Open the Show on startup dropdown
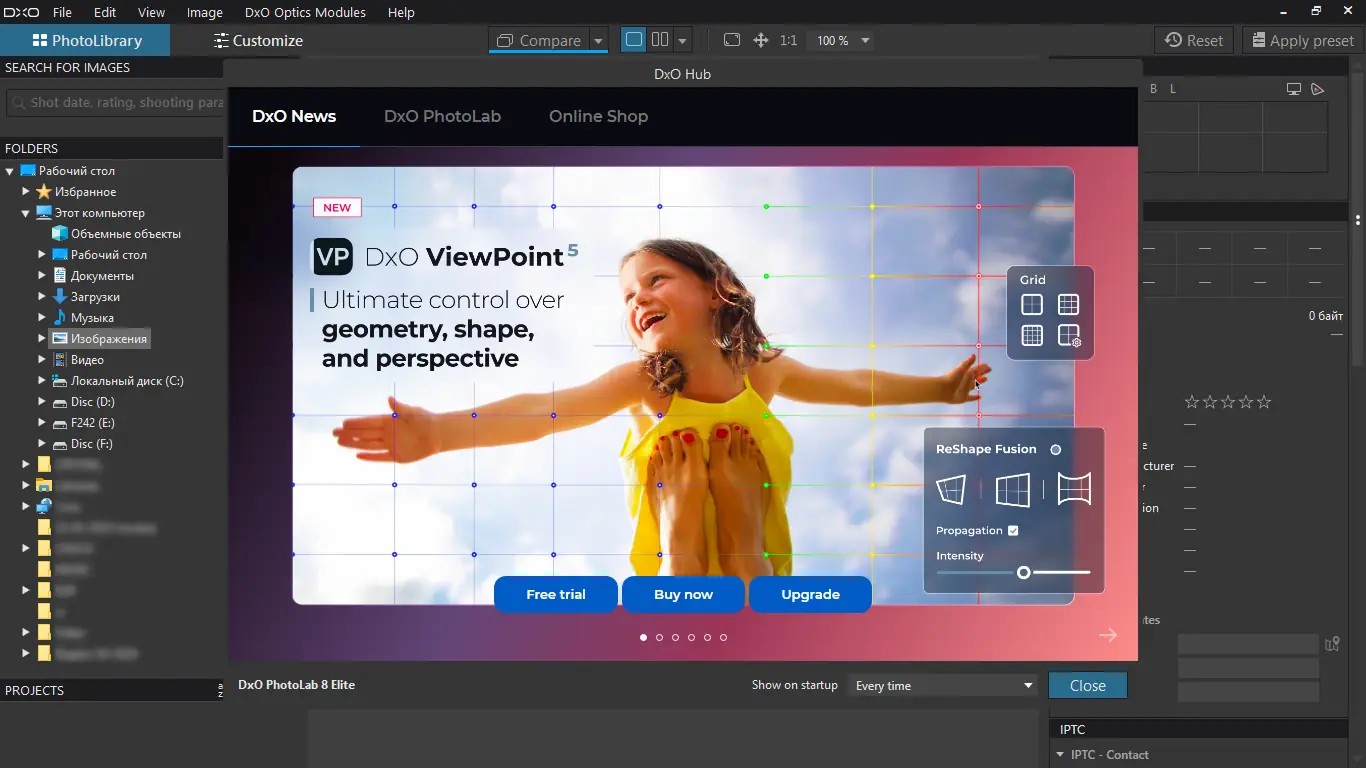1366x768 pixels. (x=943, y=686)
